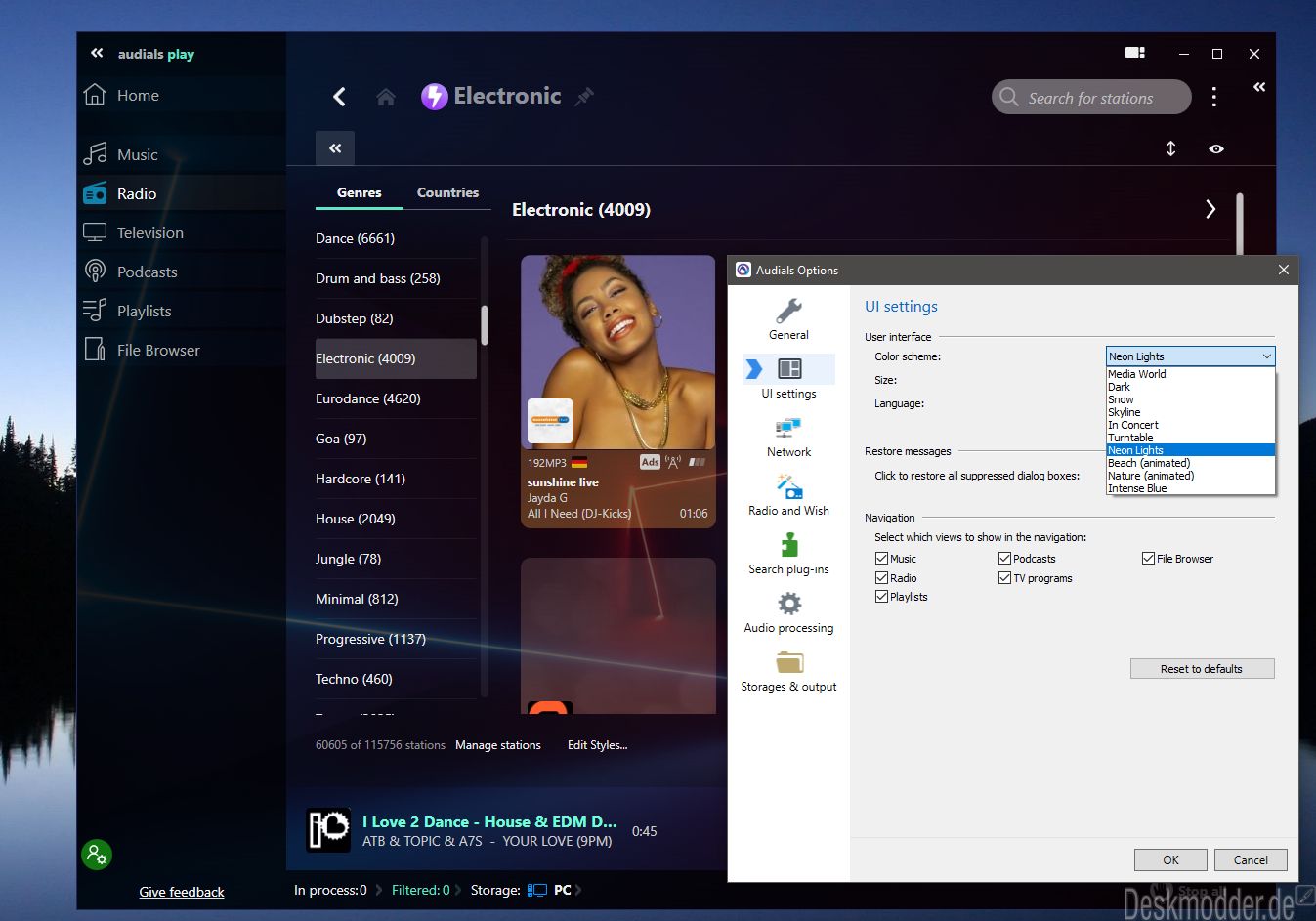
Task: Open Manage stations link
Action: coord(497,745)
